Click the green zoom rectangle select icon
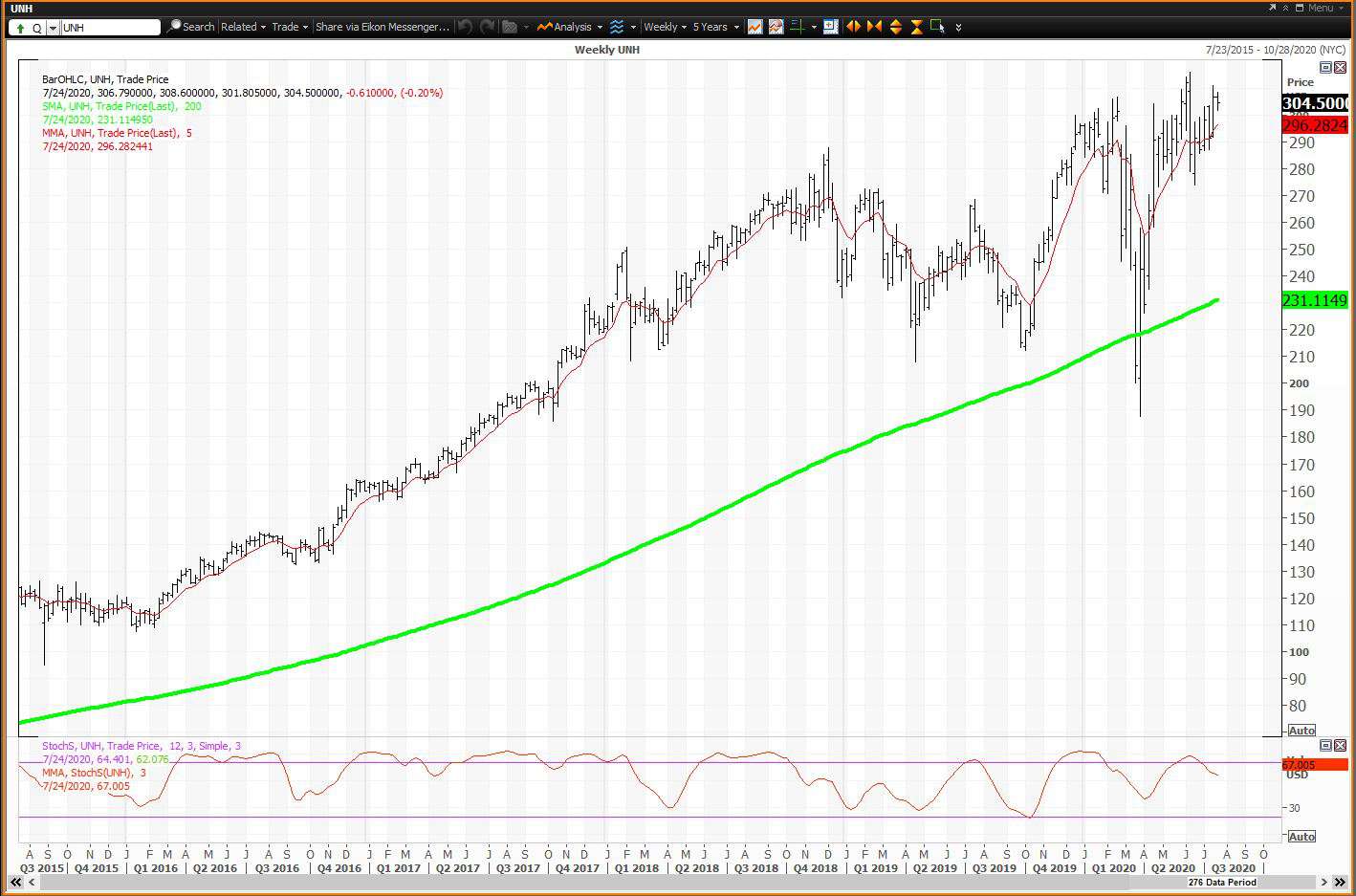 pos(938,27)
